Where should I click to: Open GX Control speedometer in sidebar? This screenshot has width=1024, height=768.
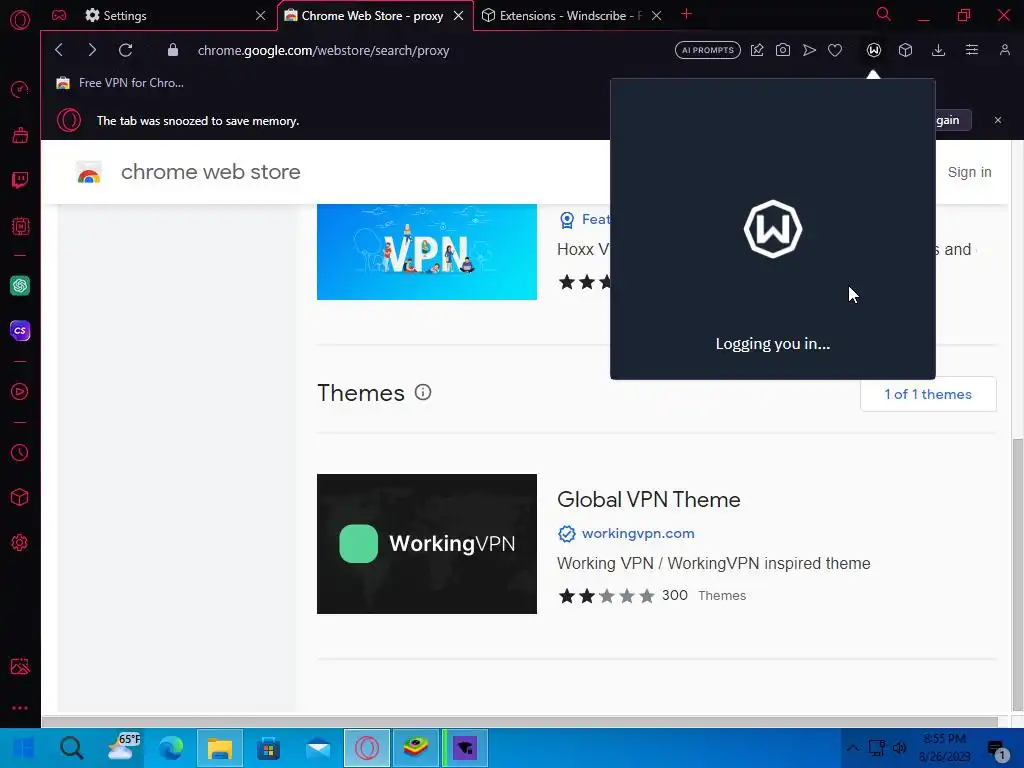coord(20,89)
